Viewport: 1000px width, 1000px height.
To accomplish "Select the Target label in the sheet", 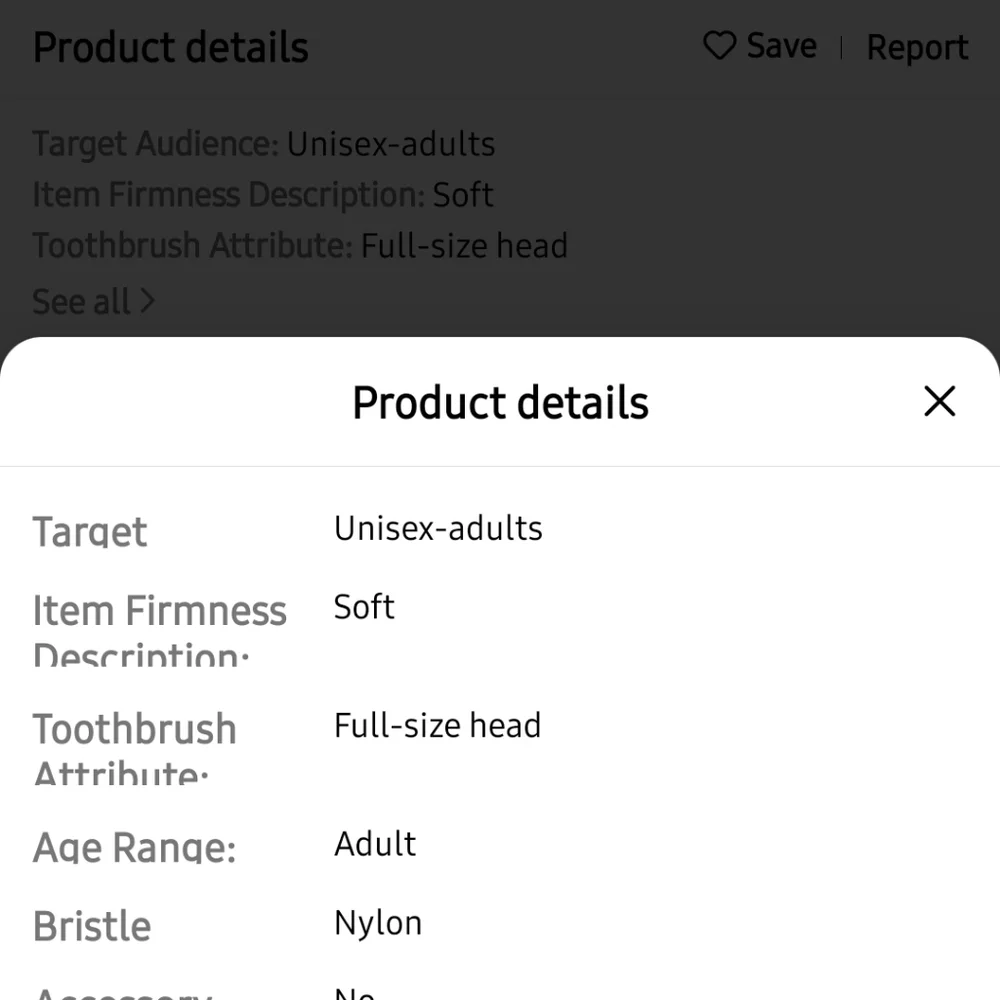I will 90,531.
